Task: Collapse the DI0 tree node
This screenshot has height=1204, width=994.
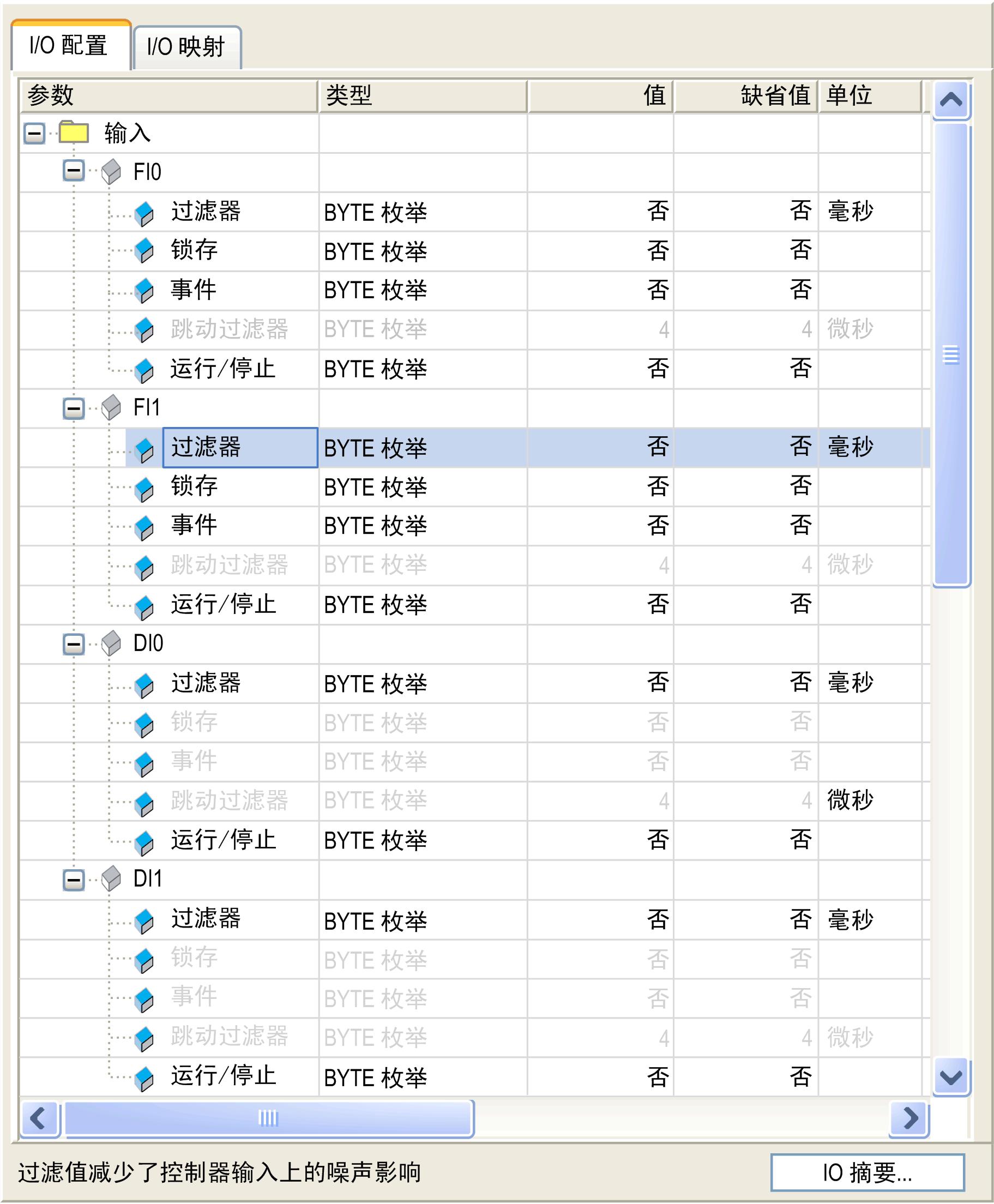Action: click(73, 644)
